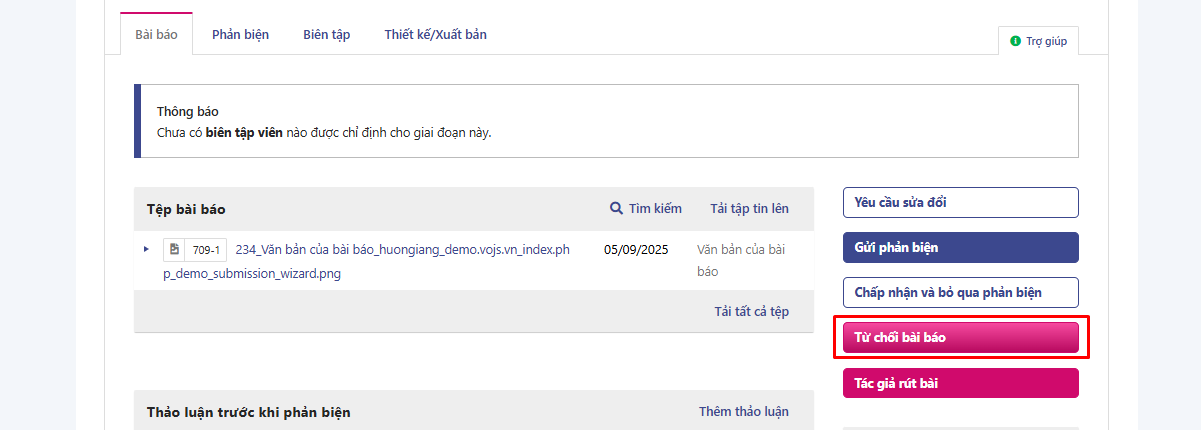Click the Gửi phản biện button
This screenshot has height=430, width=1201.
click(960, 247)
